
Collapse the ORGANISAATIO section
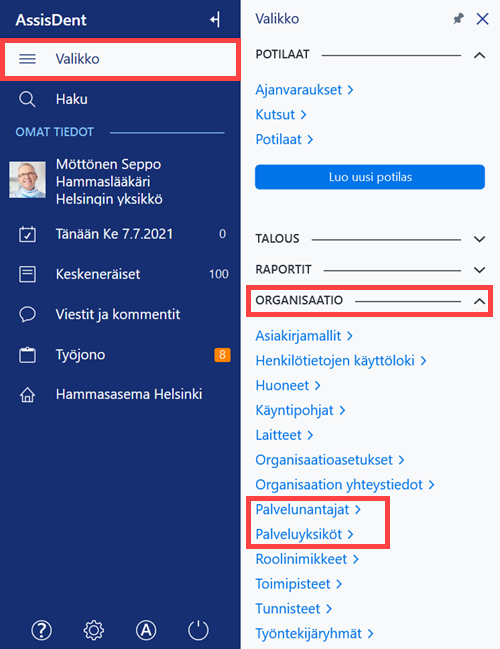479,301
